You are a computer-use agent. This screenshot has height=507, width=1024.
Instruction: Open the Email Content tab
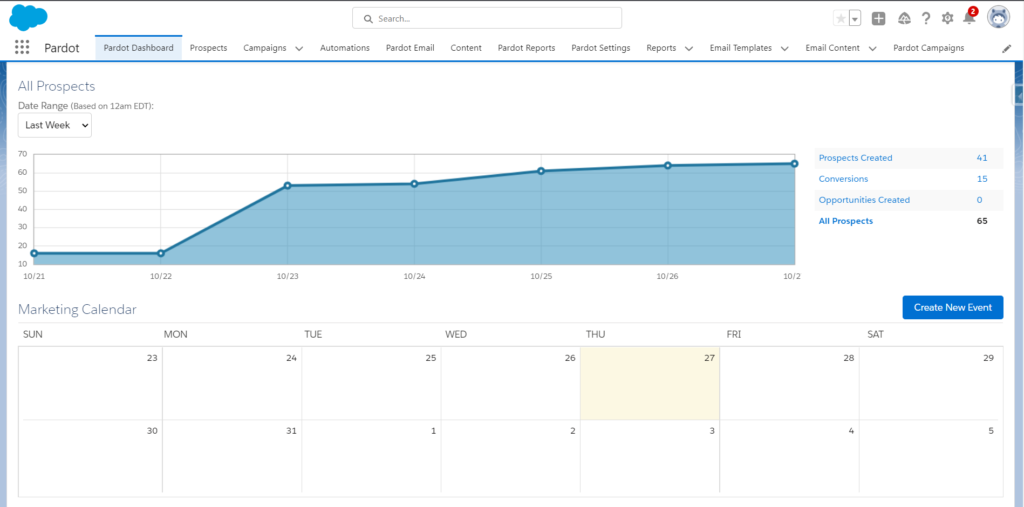tap(833, 48)
